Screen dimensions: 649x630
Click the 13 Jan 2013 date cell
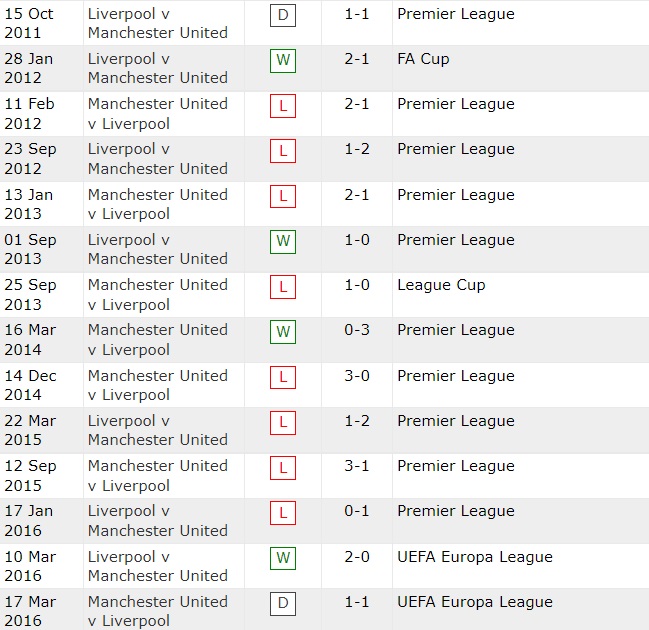click(x=42, y=204)
